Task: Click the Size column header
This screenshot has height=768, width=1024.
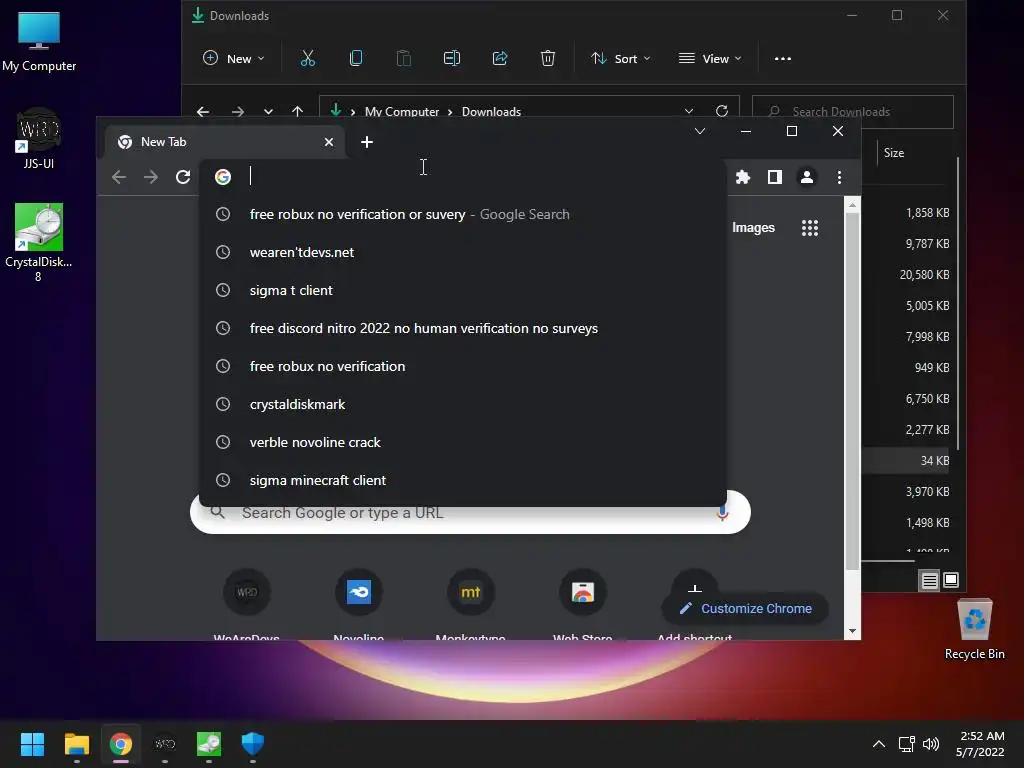Action: pos(894,153)
